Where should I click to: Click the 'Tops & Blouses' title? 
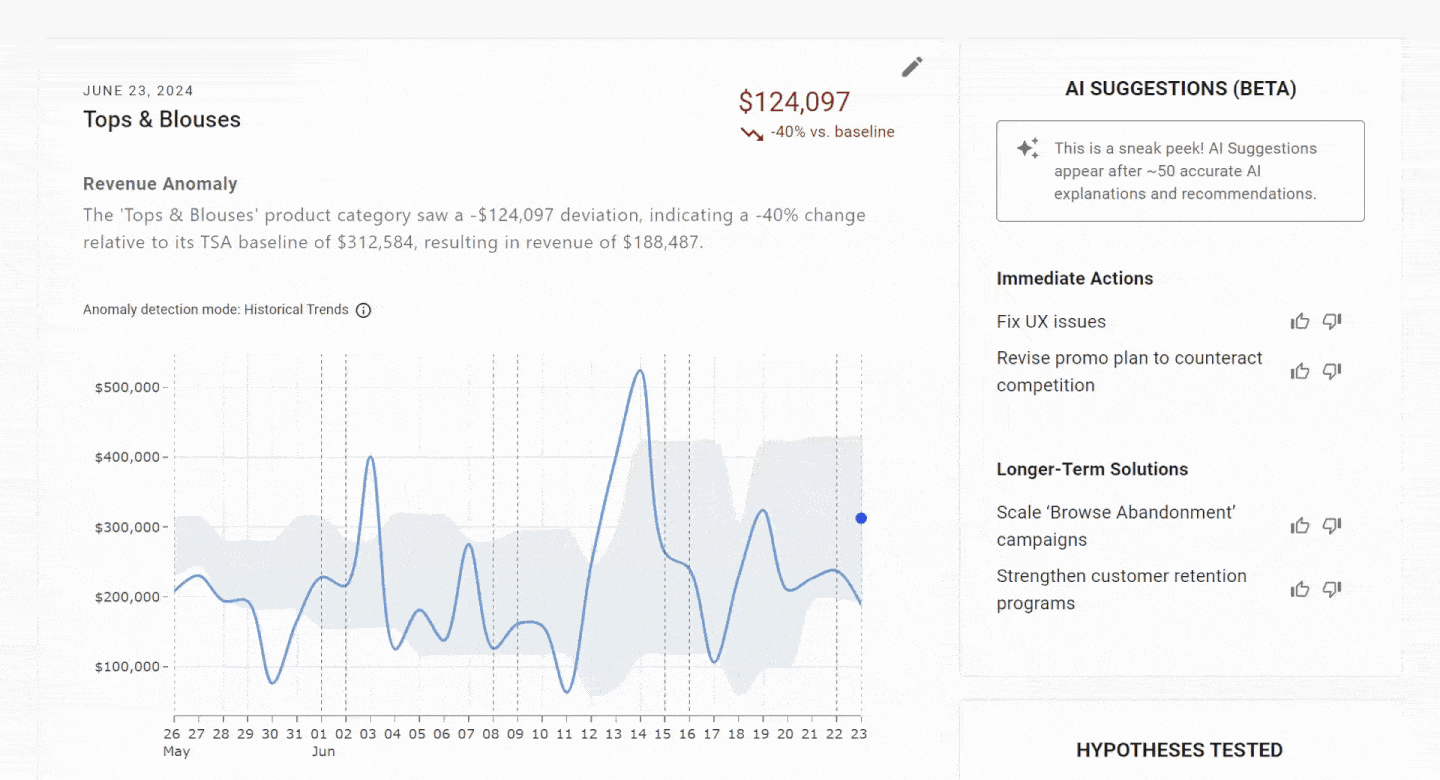(162, 120)
